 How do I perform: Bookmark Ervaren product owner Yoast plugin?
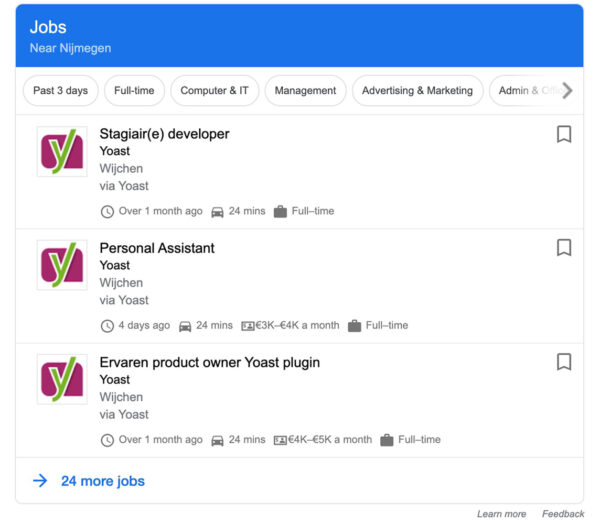pos(564,362)
